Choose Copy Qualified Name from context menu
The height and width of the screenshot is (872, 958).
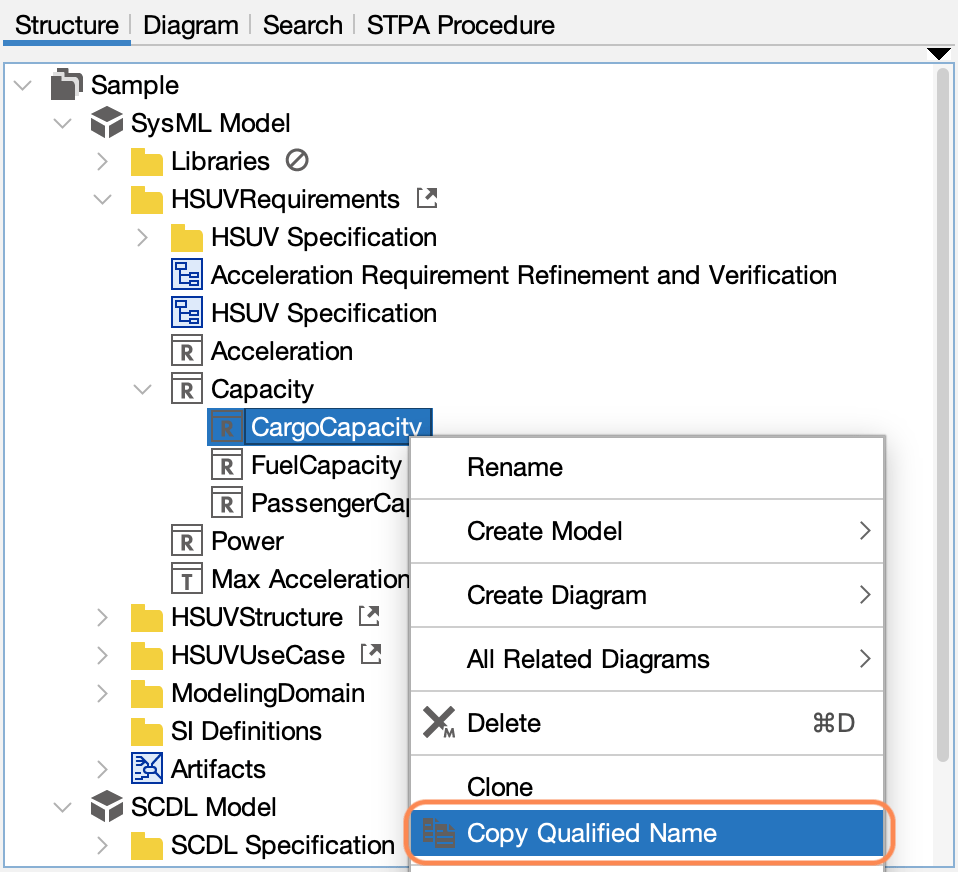point(591,833)
